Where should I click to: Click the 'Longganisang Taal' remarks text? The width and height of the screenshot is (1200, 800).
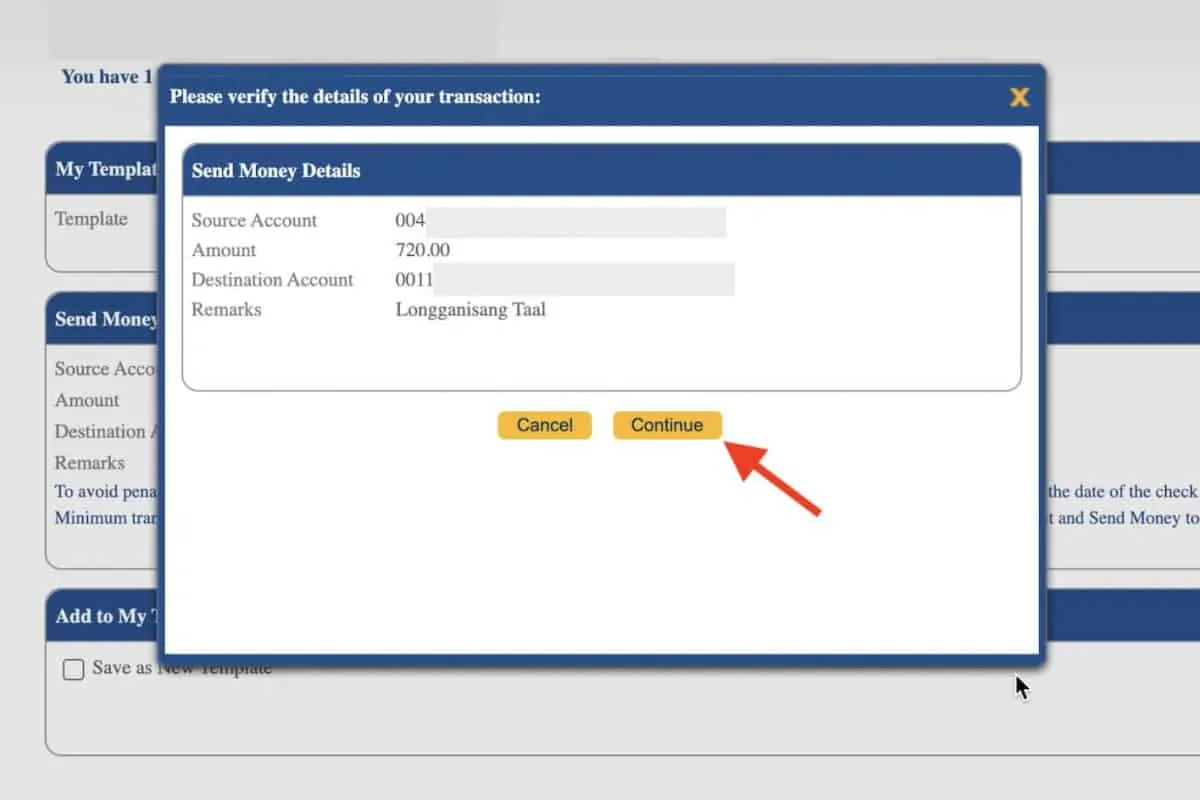pos(471,310)
